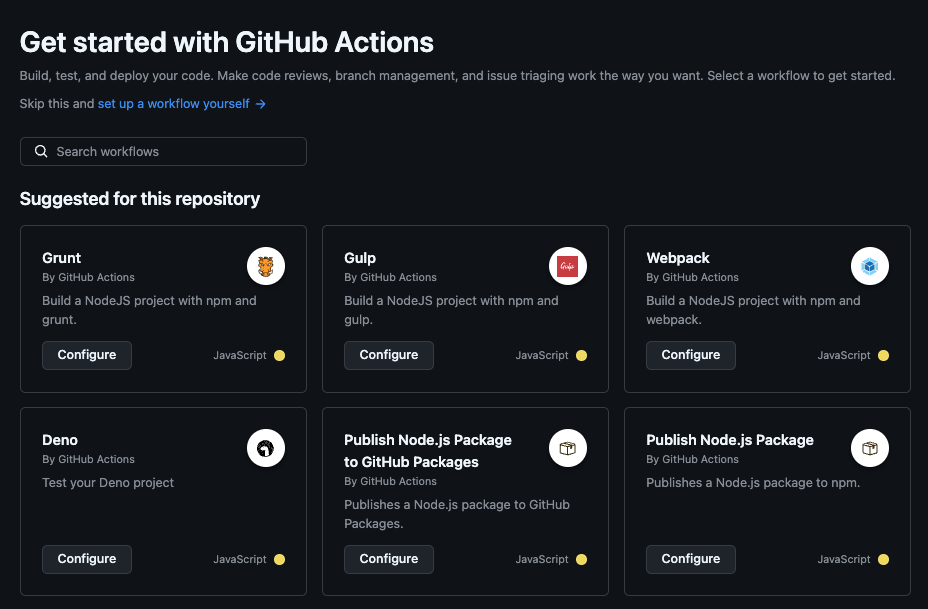Click the npm 'Publish Node.js Package' title
This screenshot has width=928, height=609.
[730, 440]
